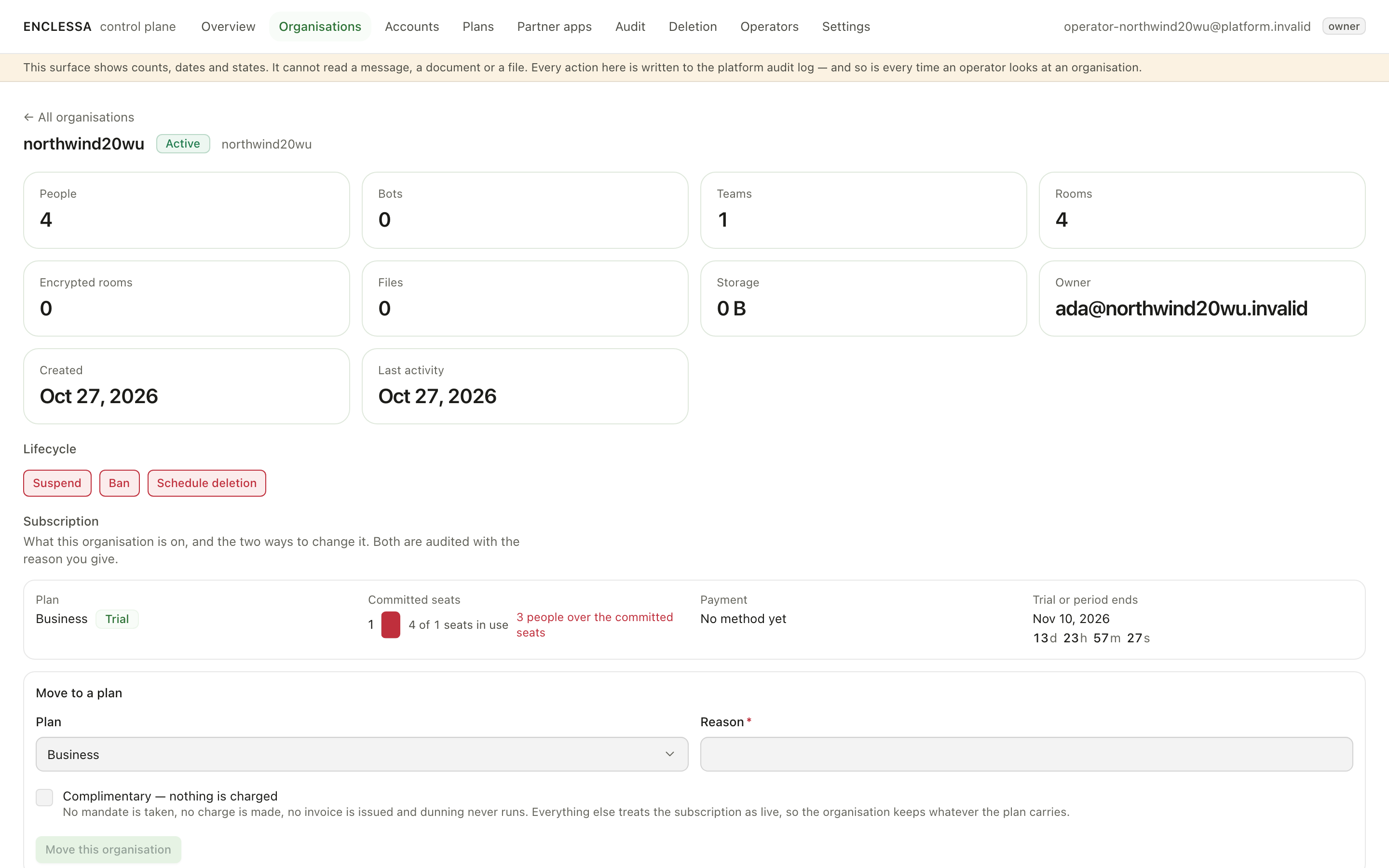
Task: Go to Operators page
Action: point(769,27)
